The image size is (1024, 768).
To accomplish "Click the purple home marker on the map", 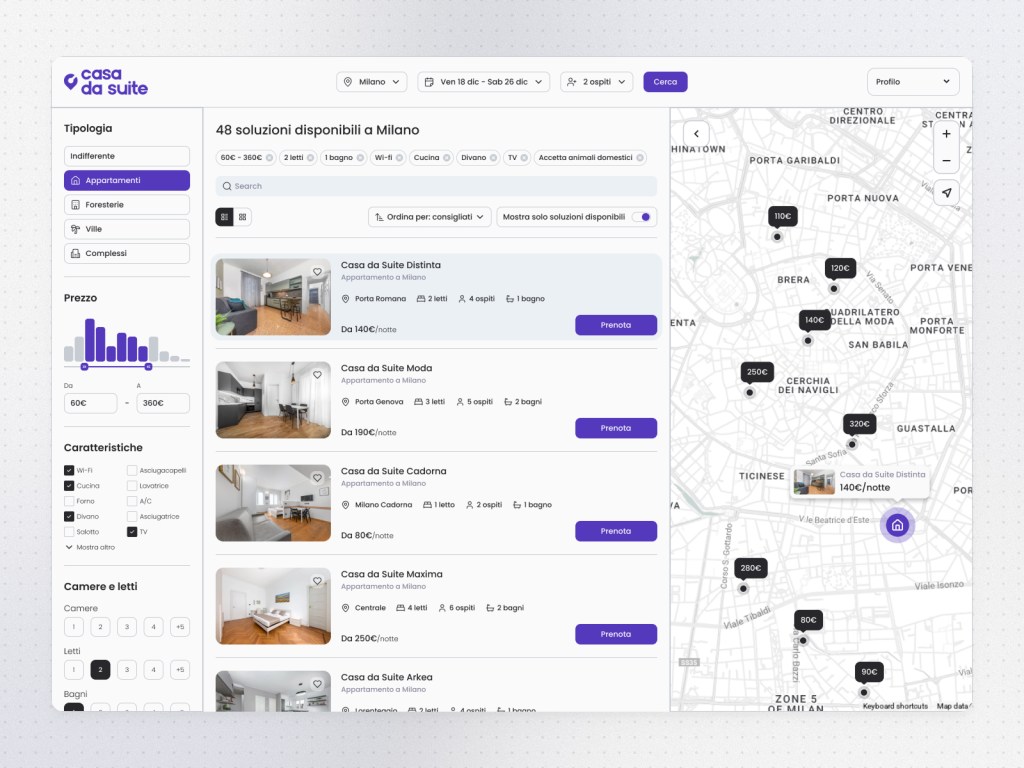I will (897, 525).
